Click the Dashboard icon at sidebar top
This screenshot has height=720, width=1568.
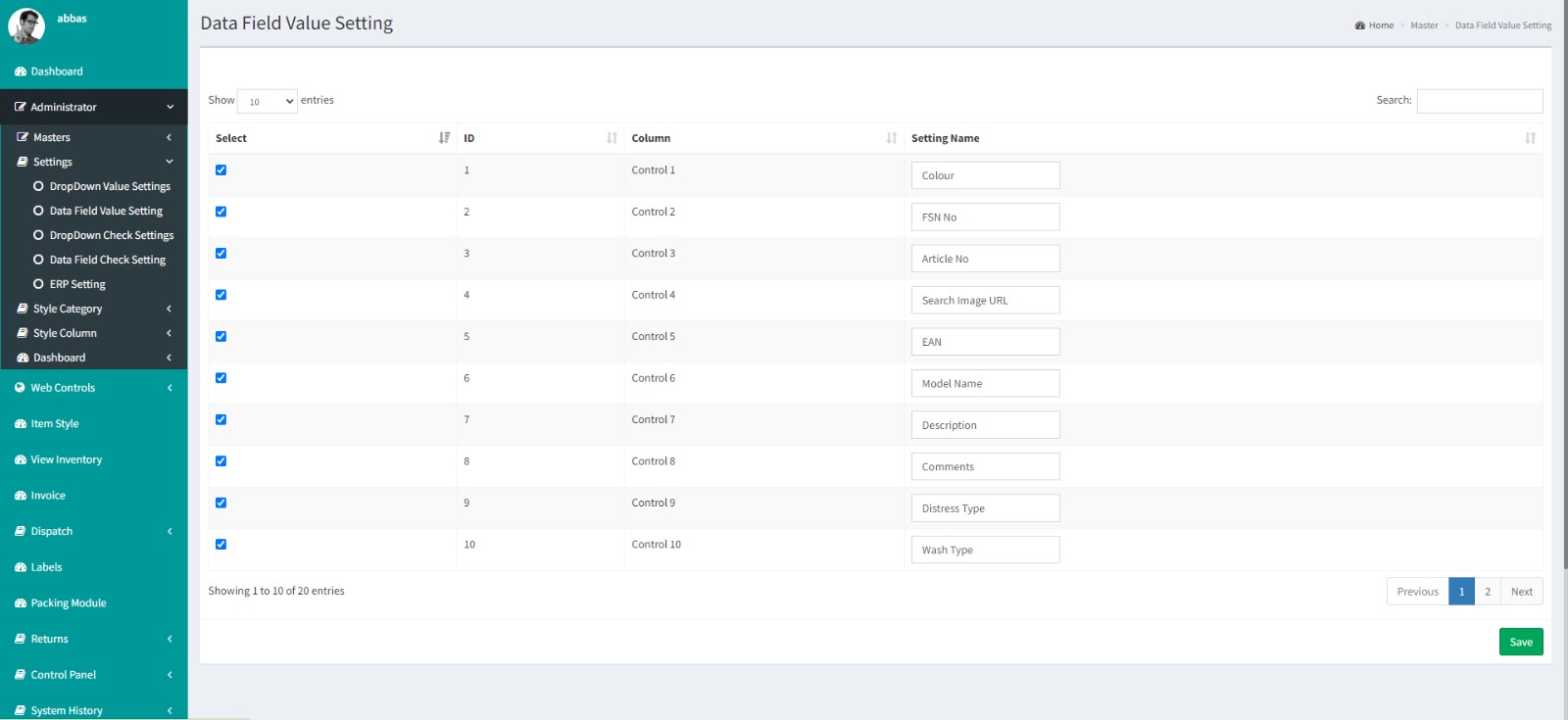tap(20, 72)
